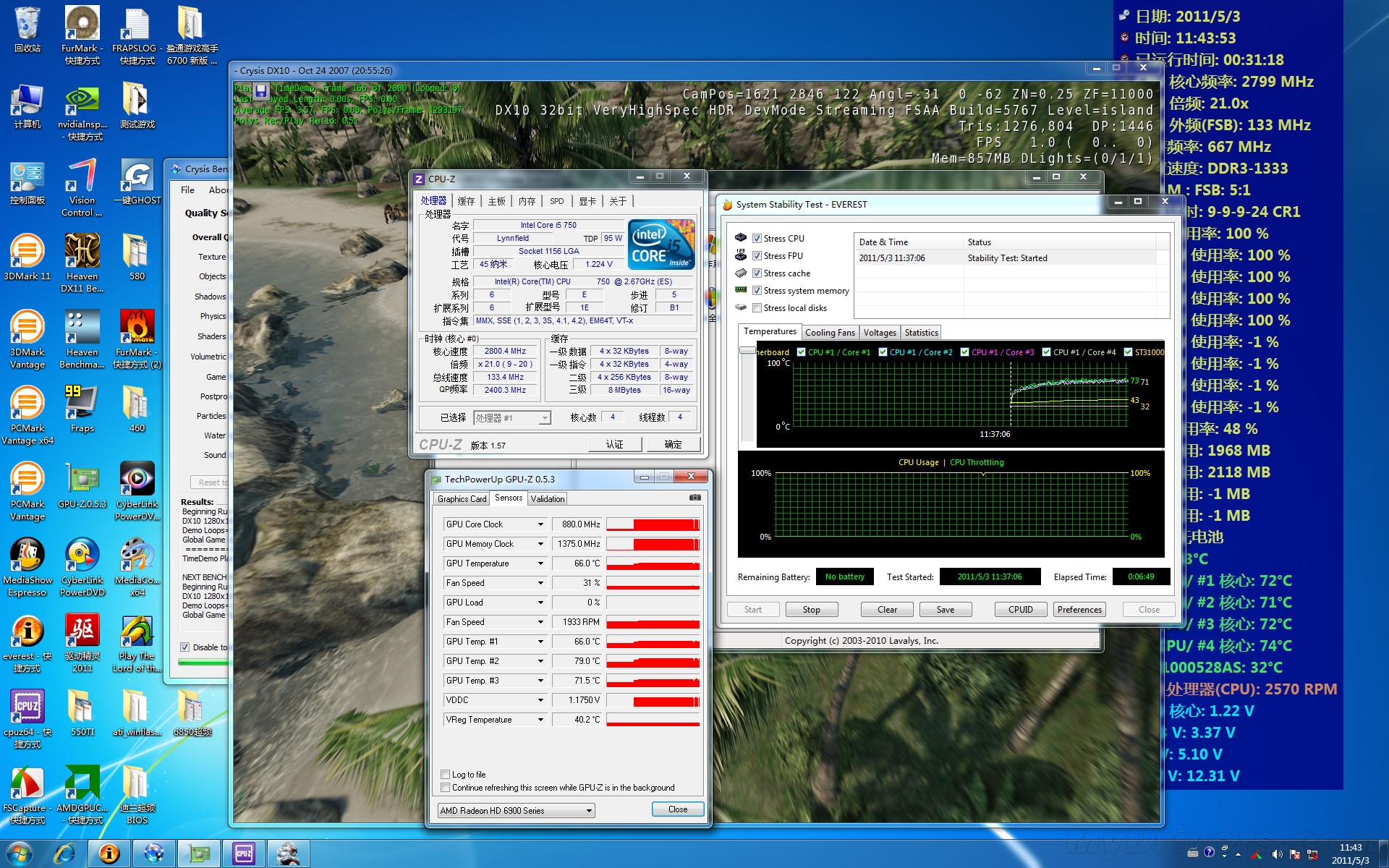Expand GPU Core Clock sensor dropdown
Image resolution: width=1389 pixels, height=868 pixels.
click(x=540, y=524)
